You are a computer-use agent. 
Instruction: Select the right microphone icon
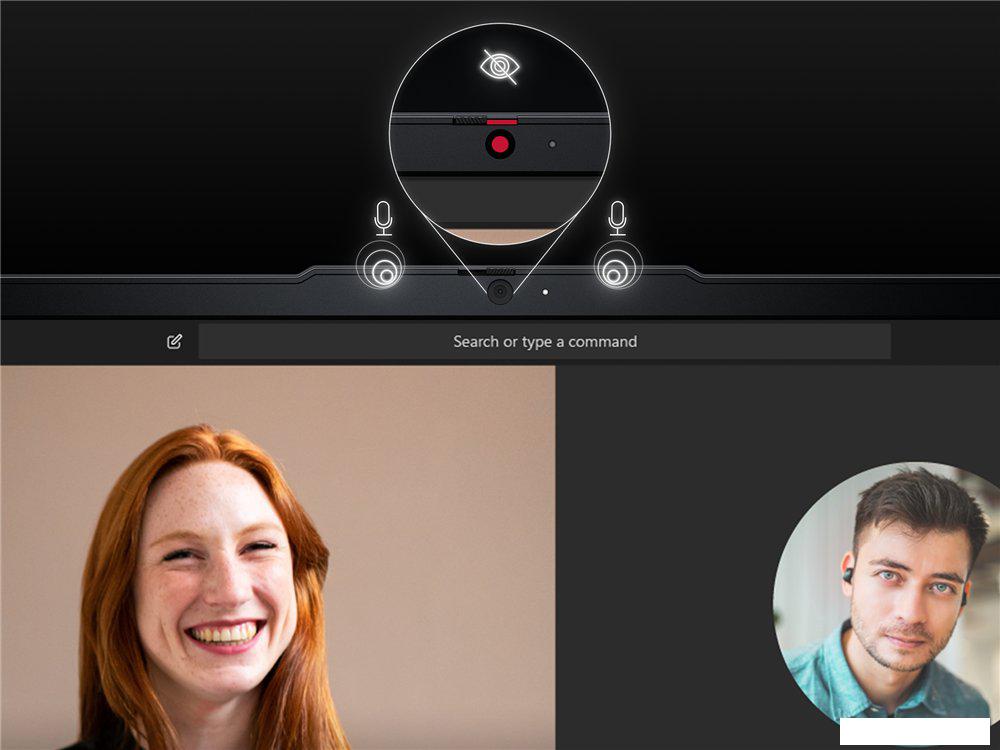(618, 218)
